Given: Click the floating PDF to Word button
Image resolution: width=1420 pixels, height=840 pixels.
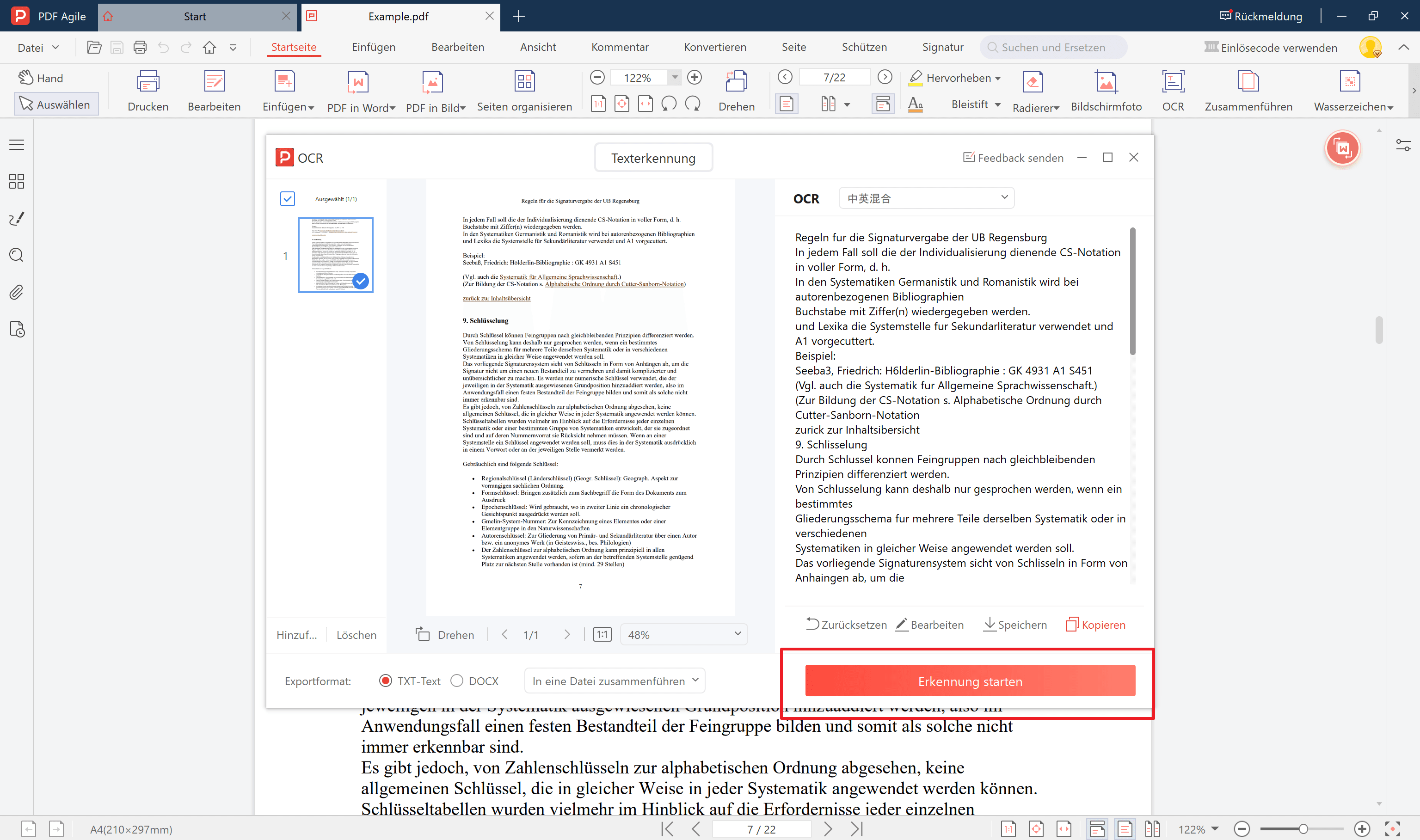Looking at the screenshot, I should [1342, 148].
